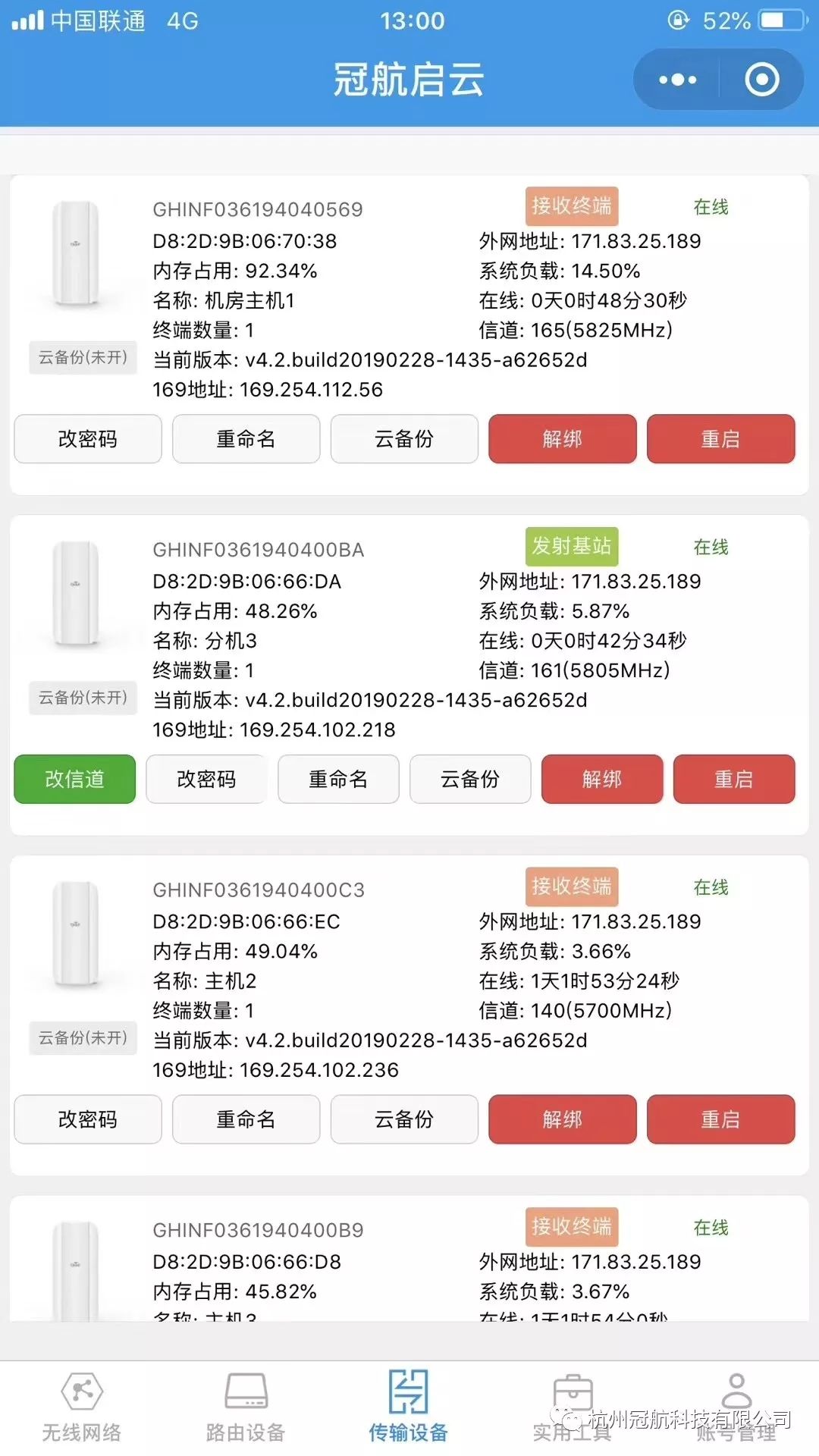
Task: Click 云备份 button for 主机2
Action: (x=404, y=1119)
